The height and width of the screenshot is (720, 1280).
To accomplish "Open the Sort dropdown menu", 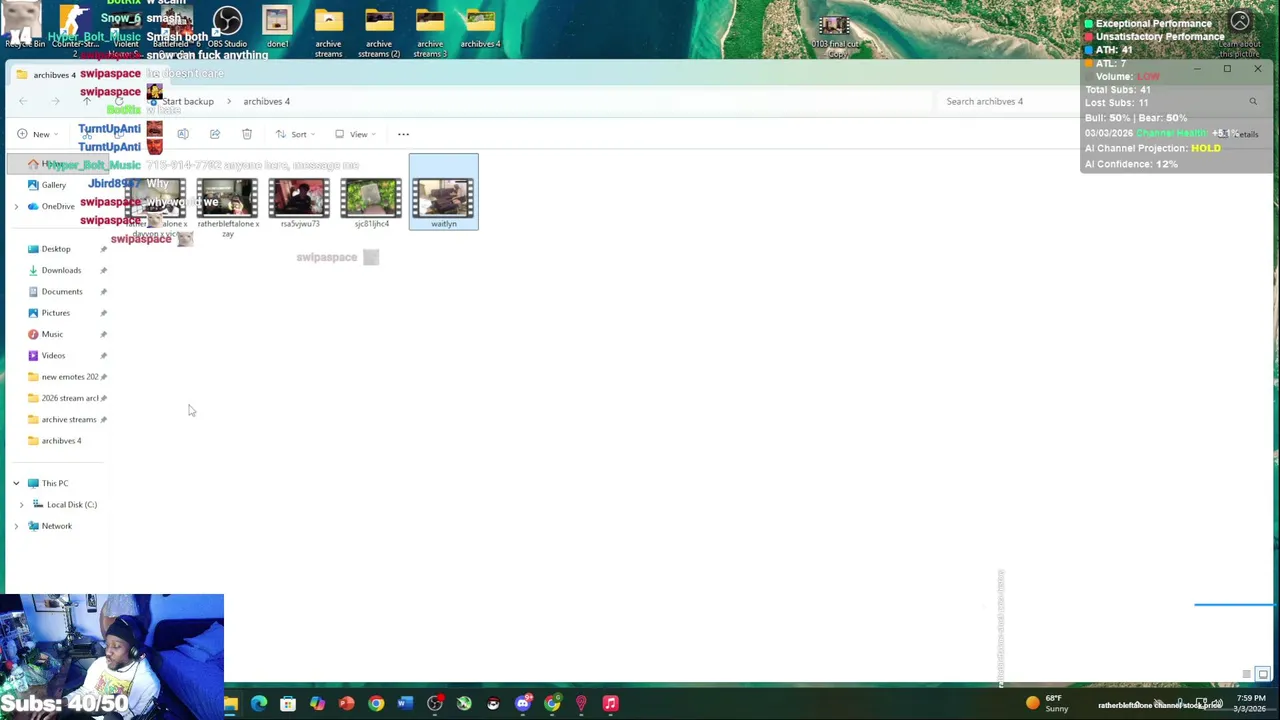I will coord(295,134).
